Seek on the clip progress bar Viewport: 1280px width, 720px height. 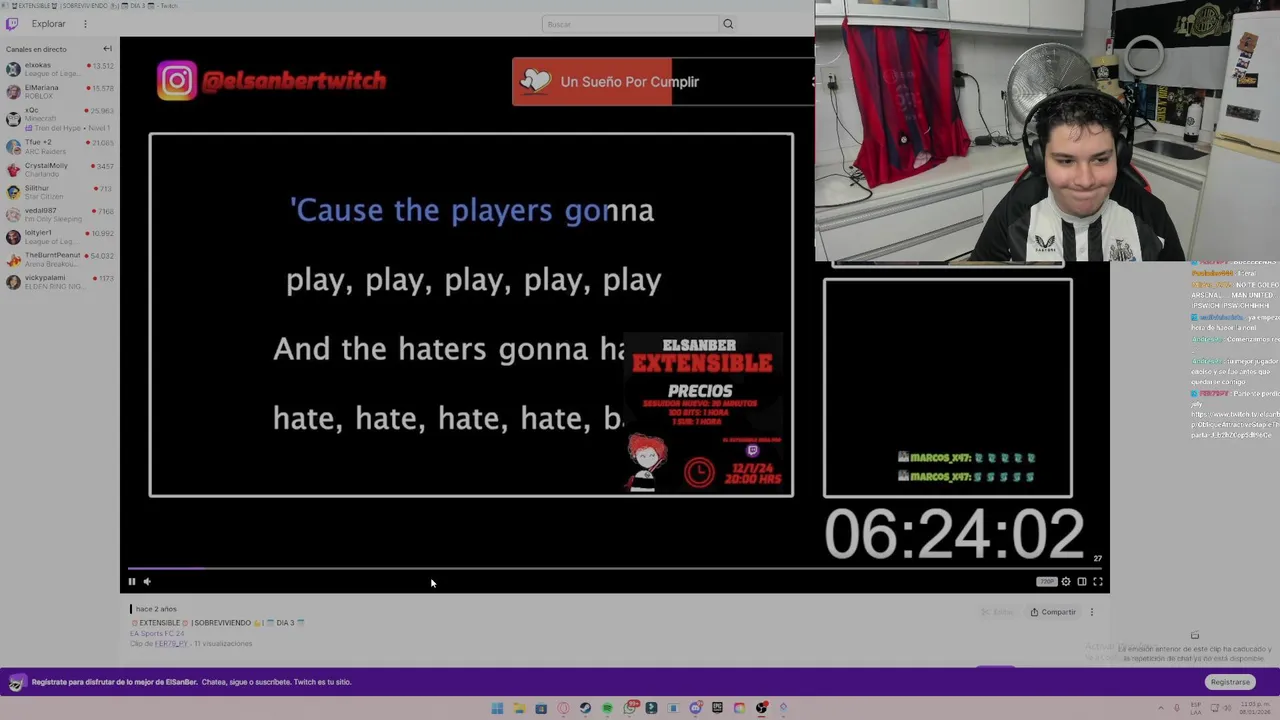(613, 568)
